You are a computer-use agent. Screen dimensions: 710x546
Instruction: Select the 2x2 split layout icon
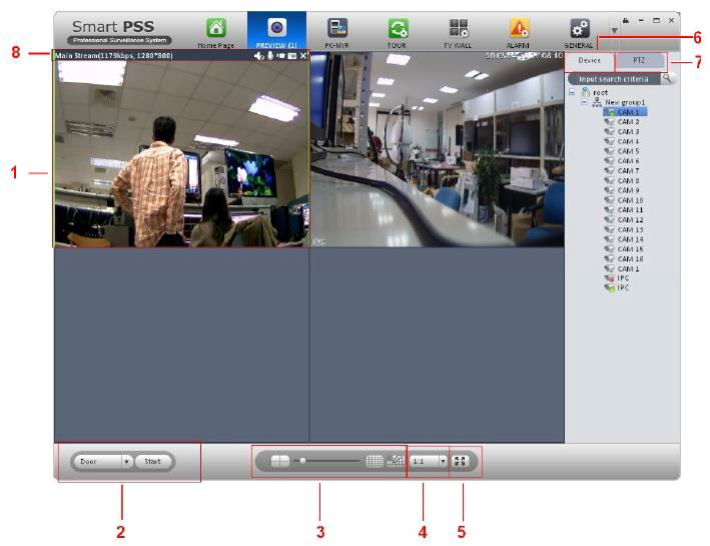[x=280, y=462]
